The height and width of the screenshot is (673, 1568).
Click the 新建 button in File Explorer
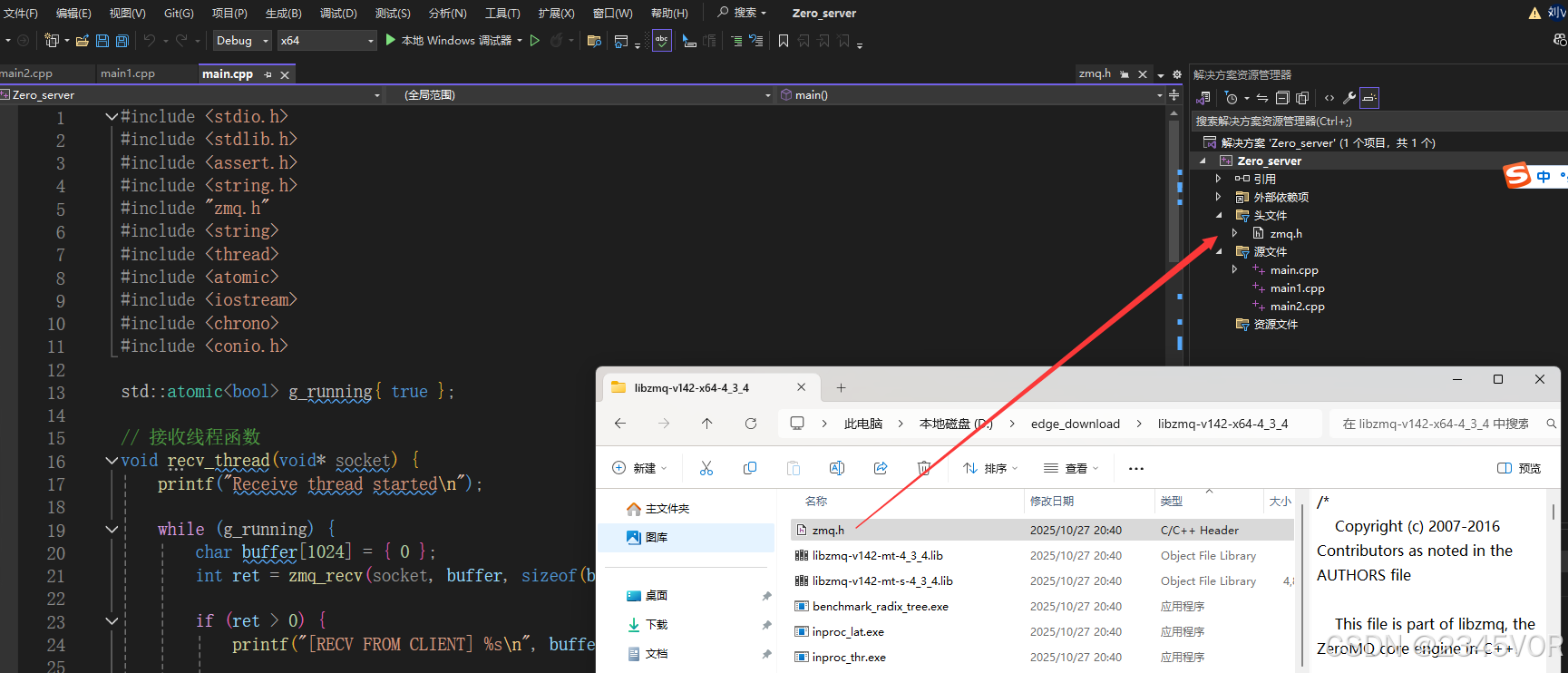pos(640,468)
